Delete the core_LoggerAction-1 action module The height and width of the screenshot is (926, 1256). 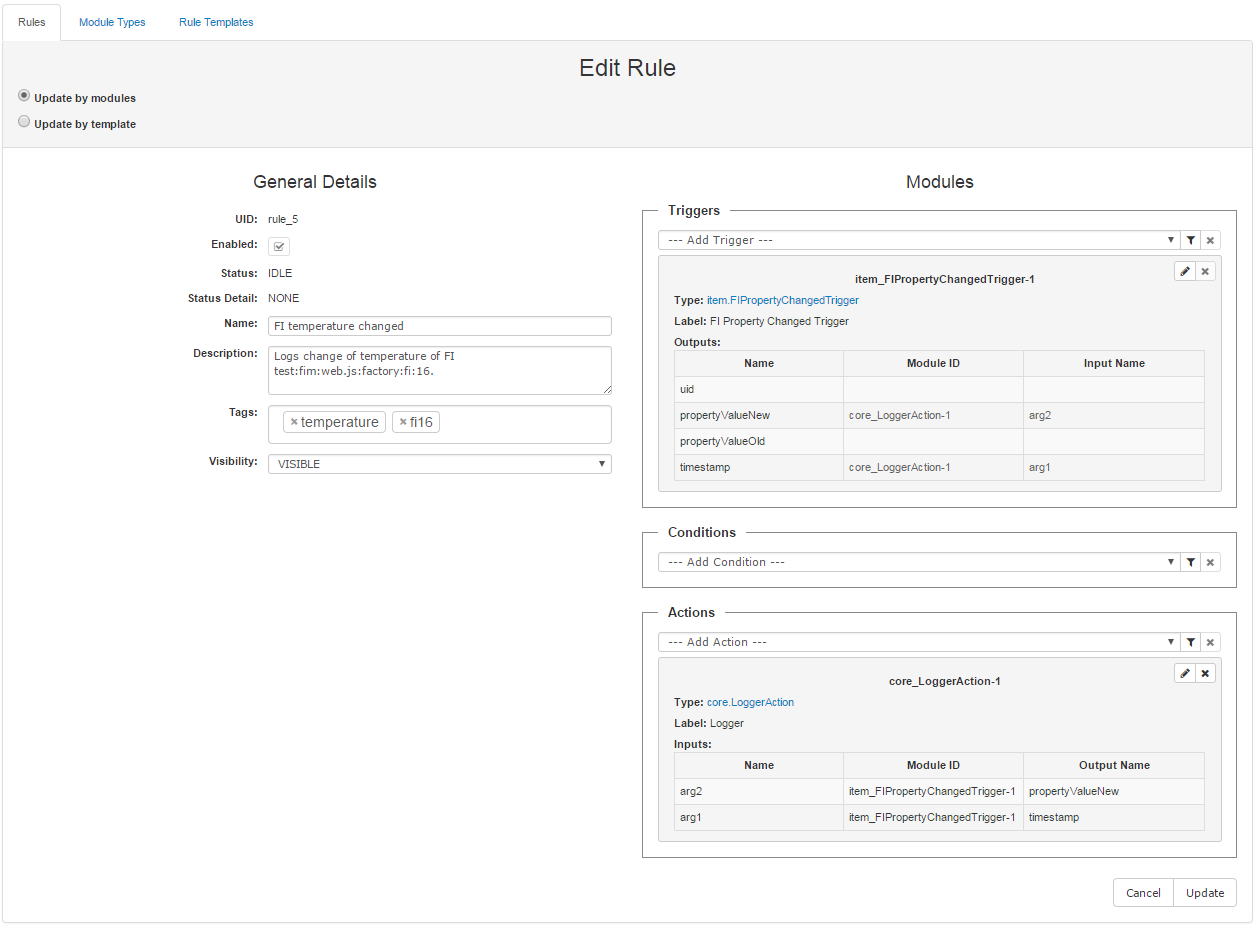tap(1205, 673)
